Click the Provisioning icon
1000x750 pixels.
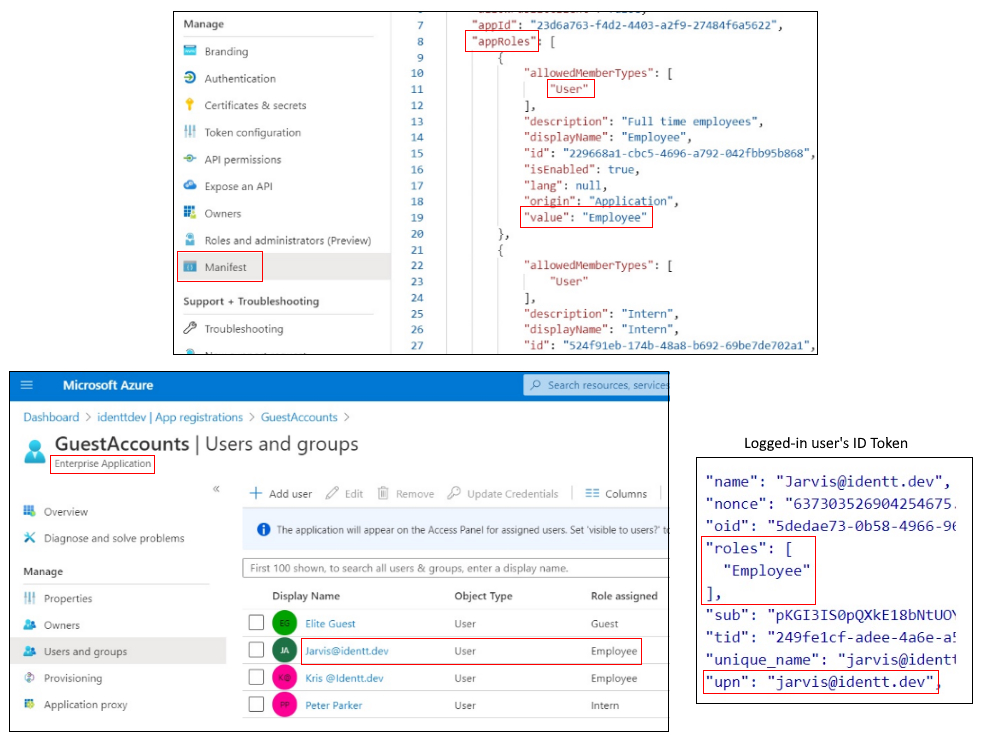pos(29,677)
